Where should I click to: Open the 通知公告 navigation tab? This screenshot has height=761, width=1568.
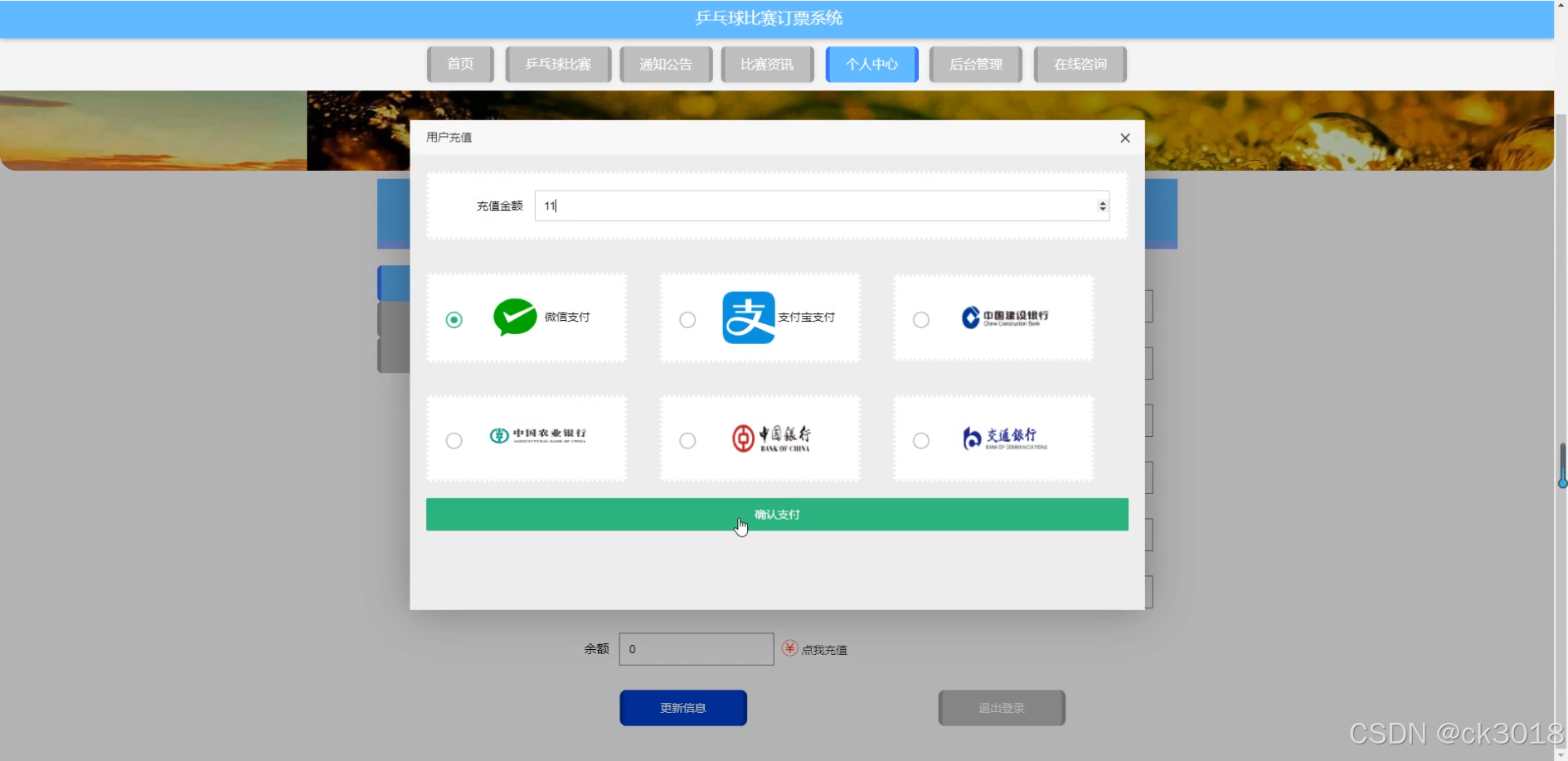click(x=666, y=64)
